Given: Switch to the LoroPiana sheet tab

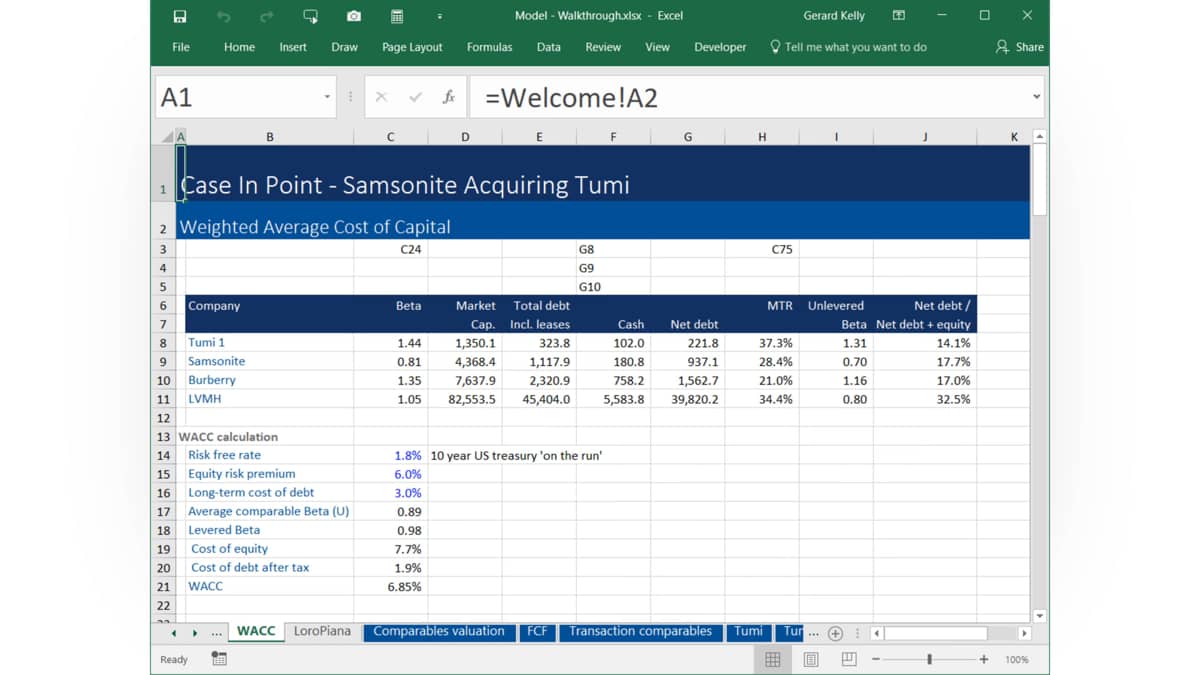Looking at the screenshot, I should (x=322, y=631).
